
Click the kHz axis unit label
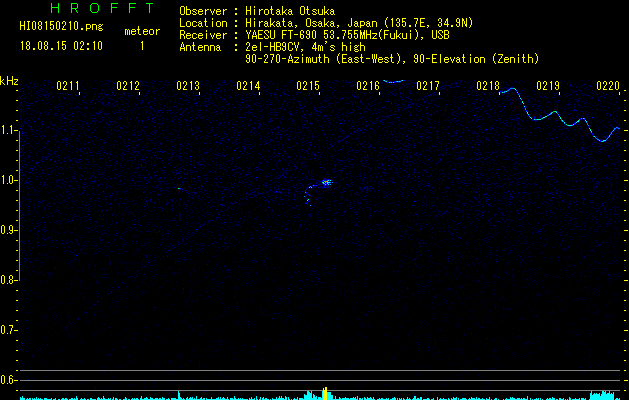coord(9,81)
